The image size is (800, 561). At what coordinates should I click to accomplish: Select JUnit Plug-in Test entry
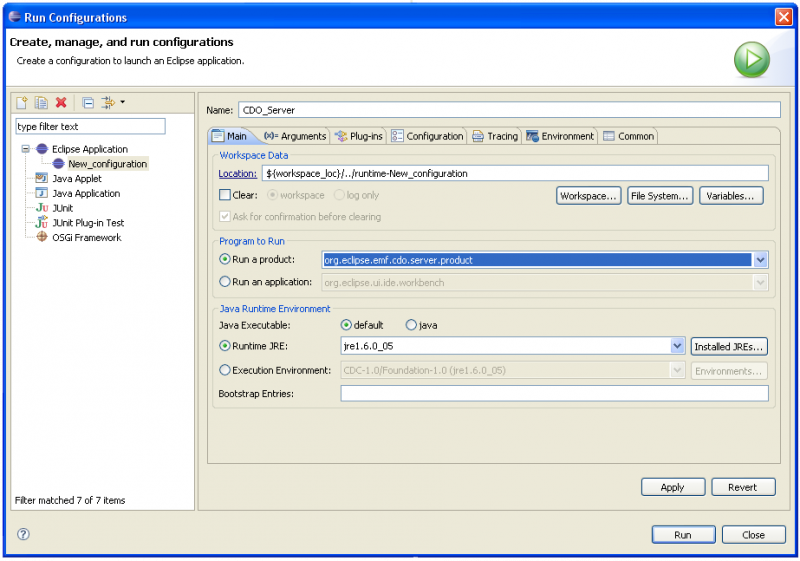[88, 223]
